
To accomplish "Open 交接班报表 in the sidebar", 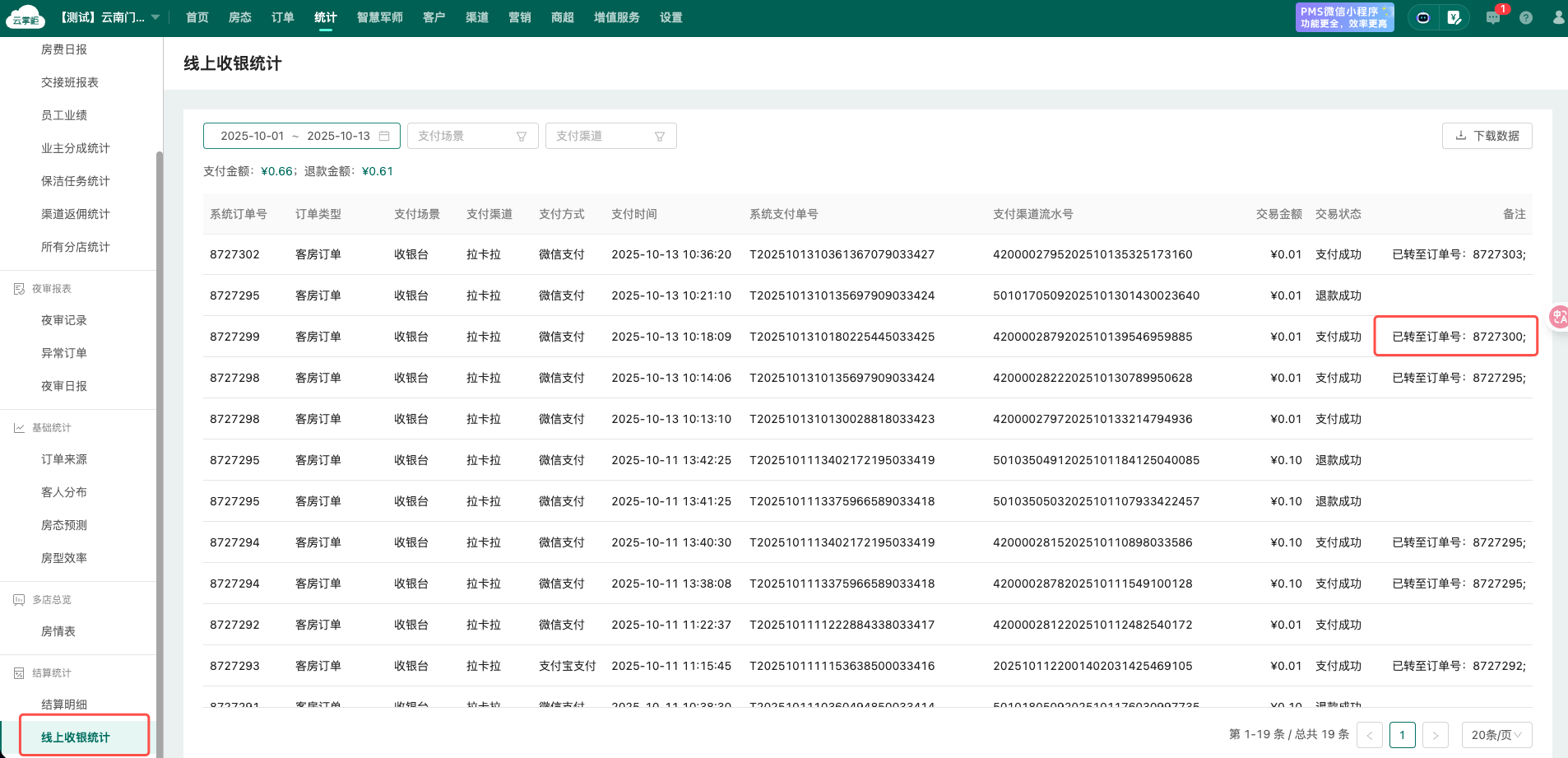I will [x=70, y=82].
